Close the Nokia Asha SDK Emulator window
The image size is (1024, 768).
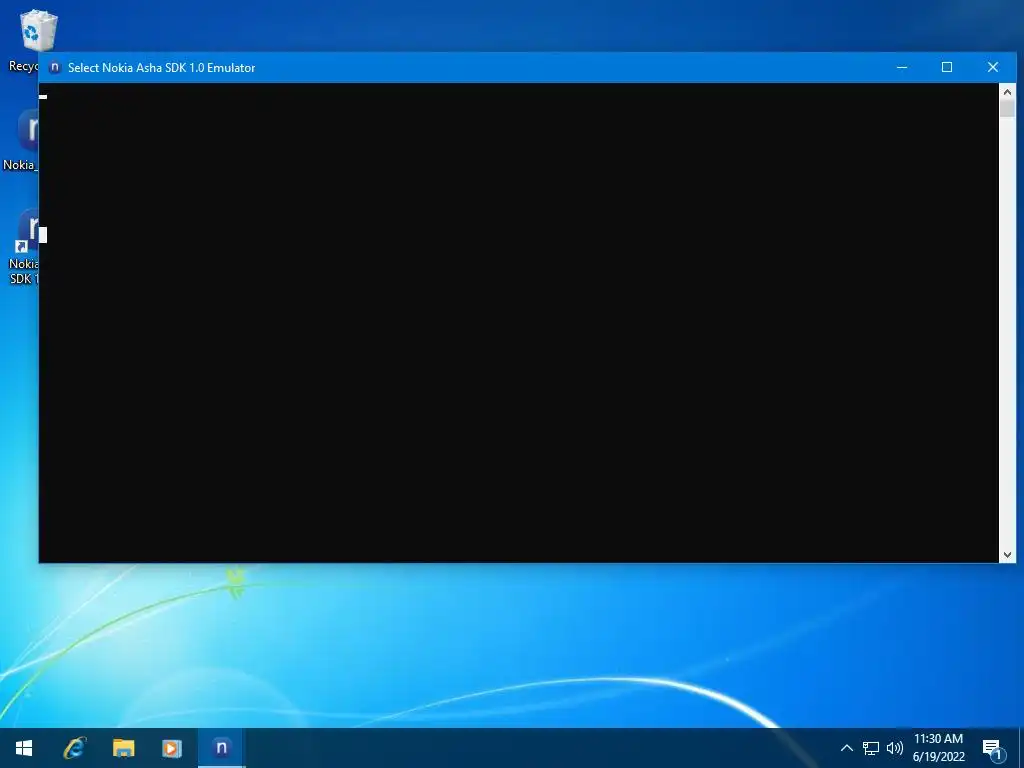click(x=993, y=67)
